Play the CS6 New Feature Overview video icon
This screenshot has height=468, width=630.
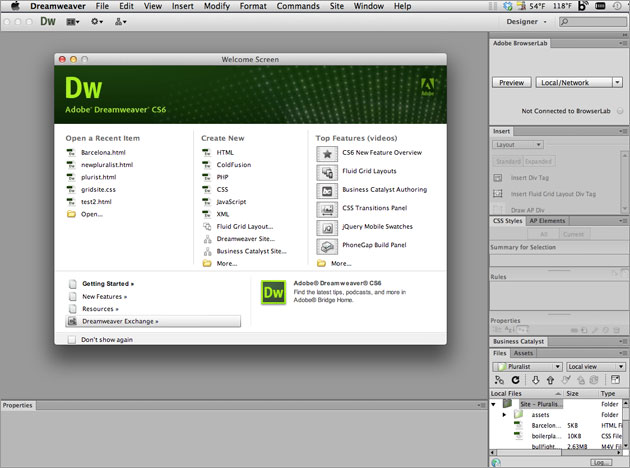[x=327, y=154]
